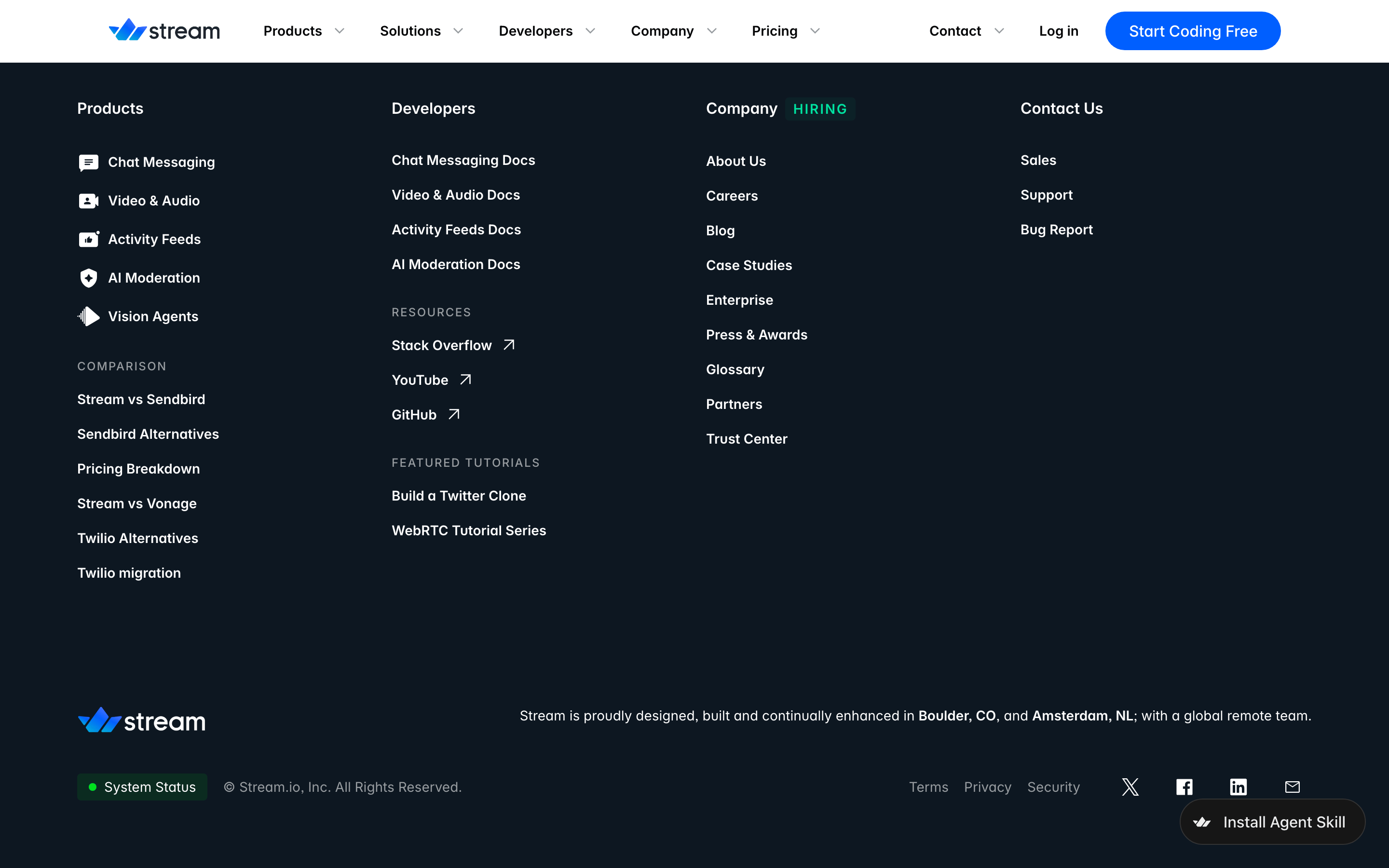Viewport: 1389px width, 868px height.
Task: Open the X (Twitter) social icon
Action: 1130,787
